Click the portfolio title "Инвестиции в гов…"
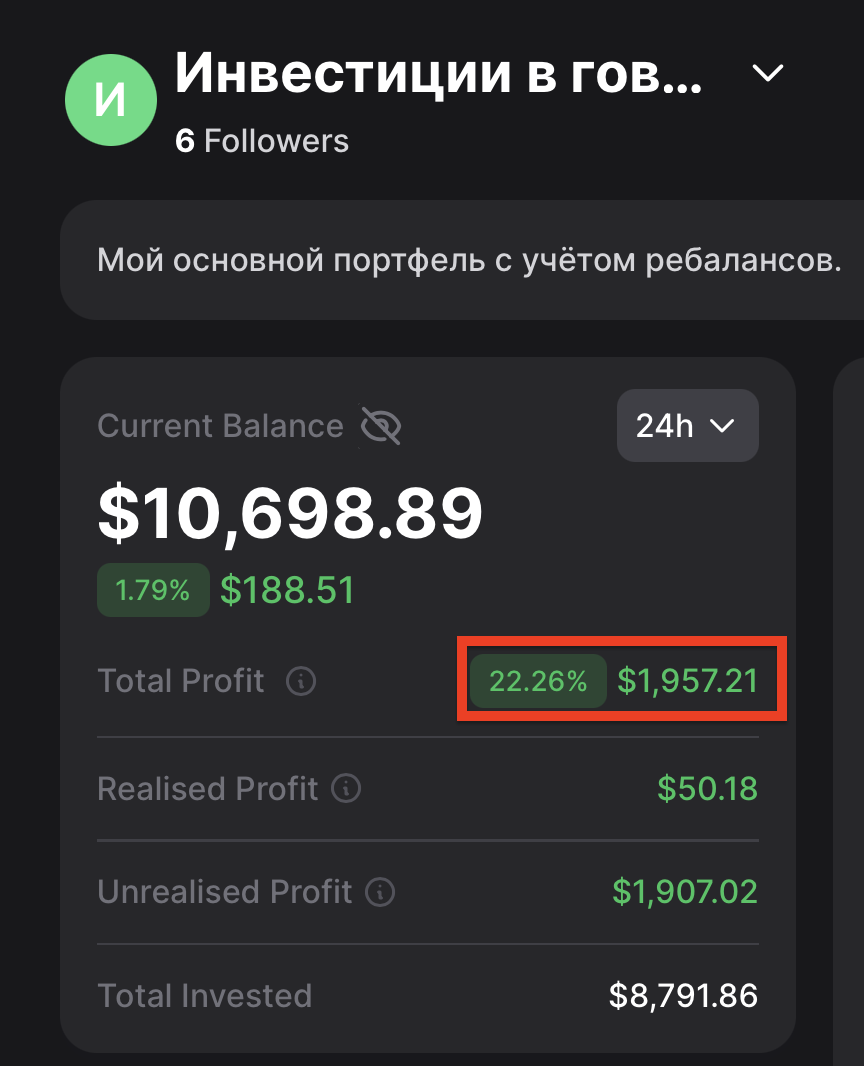The image size is (864, 1066). [438, 73]
